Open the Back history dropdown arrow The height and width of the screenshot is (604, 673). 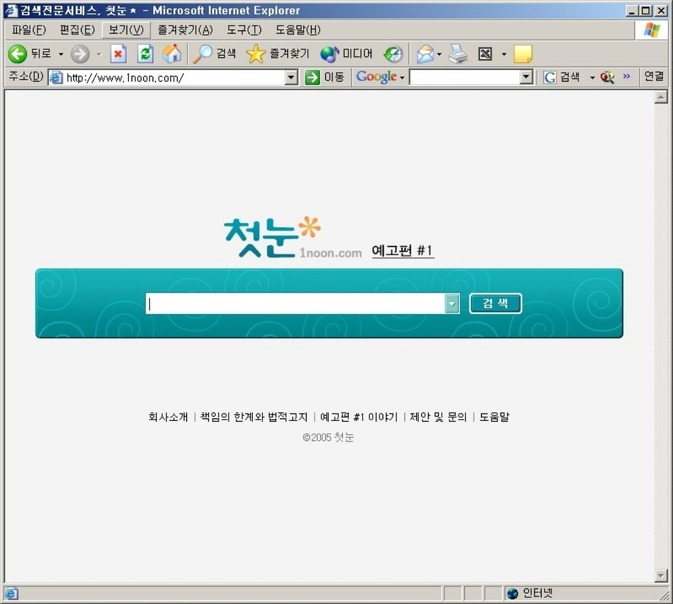(61, 54)
